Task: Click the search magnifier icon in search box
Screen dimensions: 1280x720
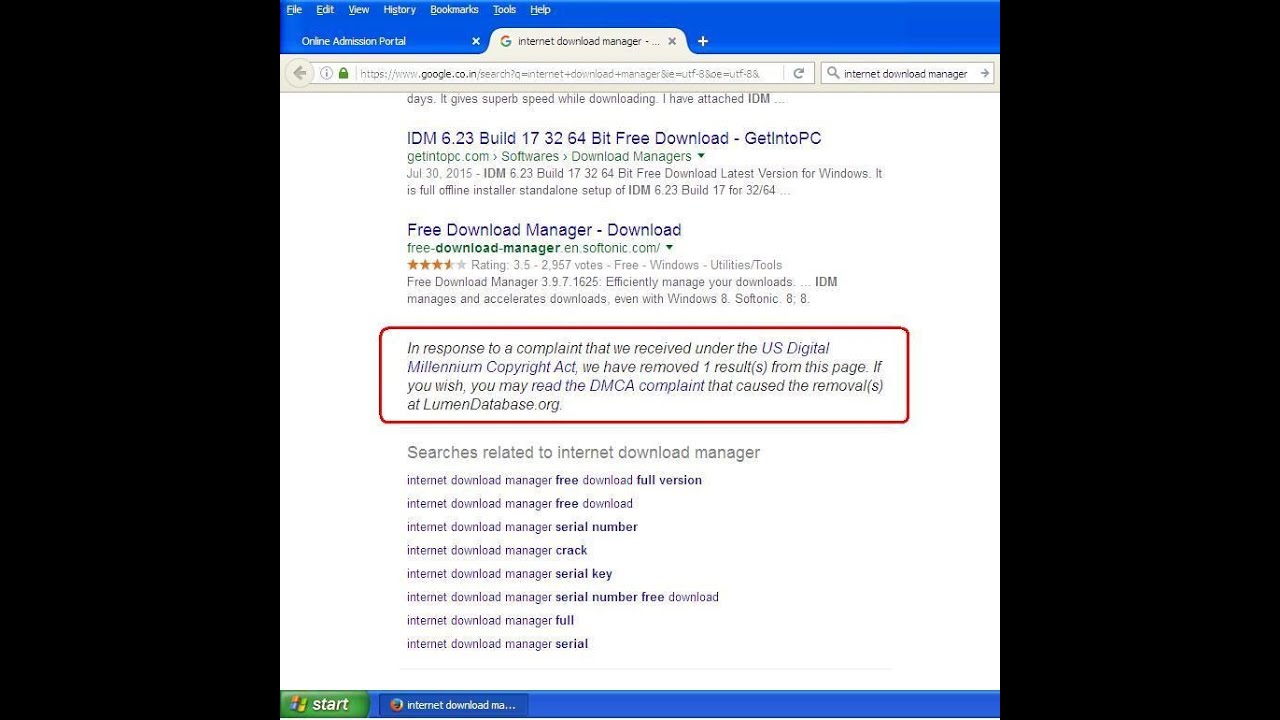Action: (833, 73)
